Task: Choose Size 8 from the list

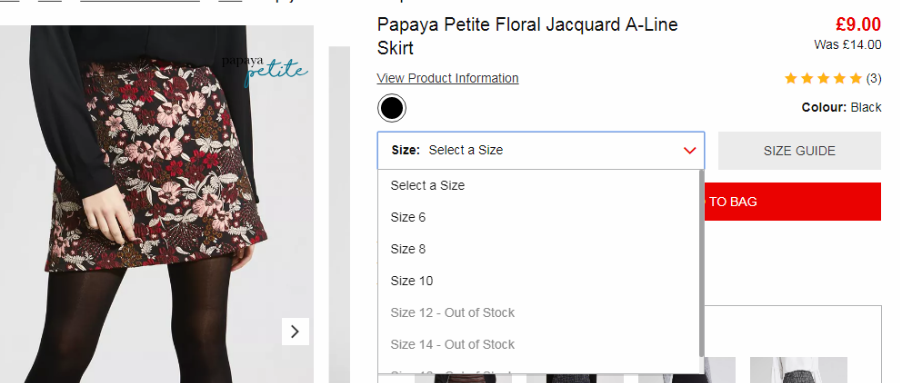Action: [x=538, y=249]
